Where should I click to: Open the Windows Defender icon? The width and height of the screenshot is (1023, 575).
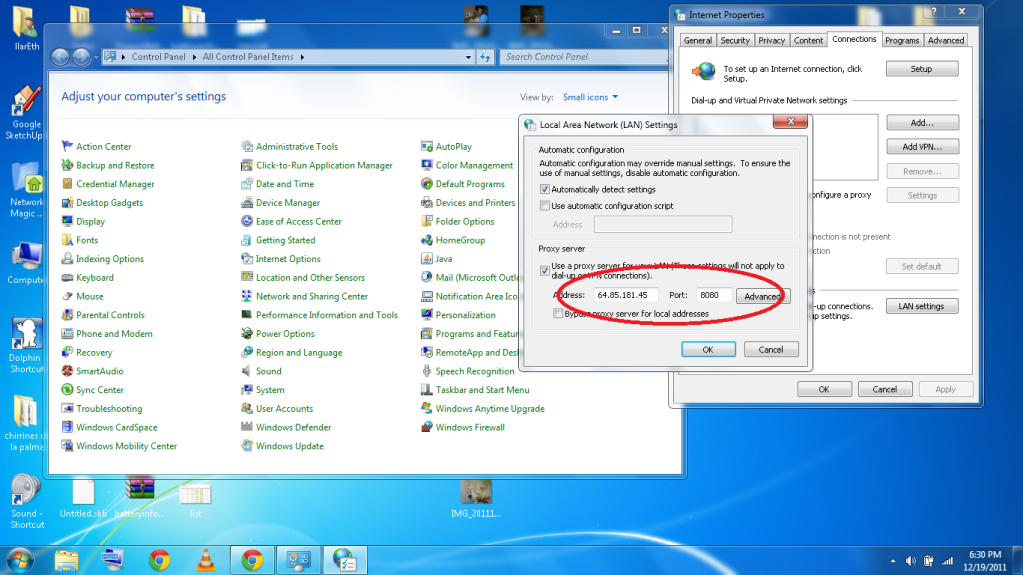click(247, 427)
